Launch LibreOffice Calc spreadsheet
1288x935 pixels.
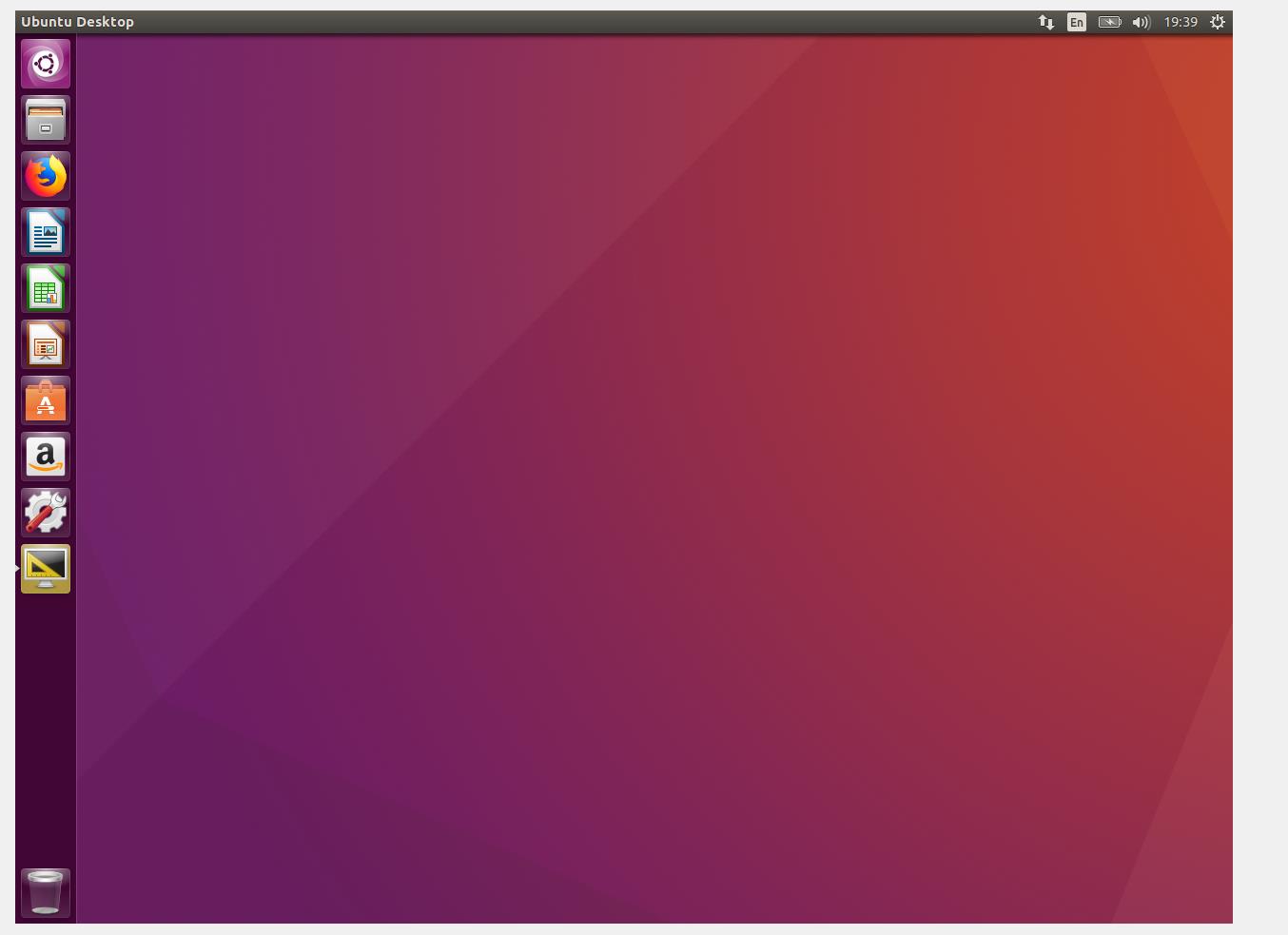[46, 288]
